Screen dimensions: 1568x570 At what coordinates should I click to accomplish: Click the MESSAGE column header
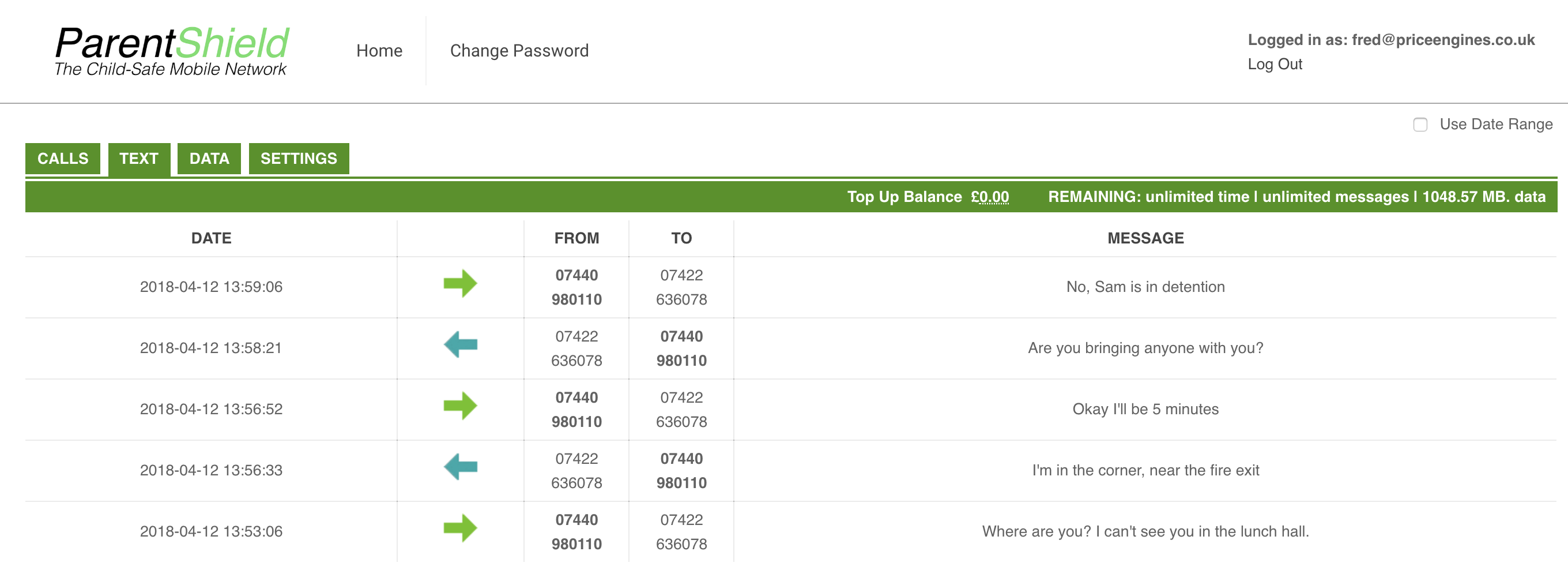point(1145,238)
